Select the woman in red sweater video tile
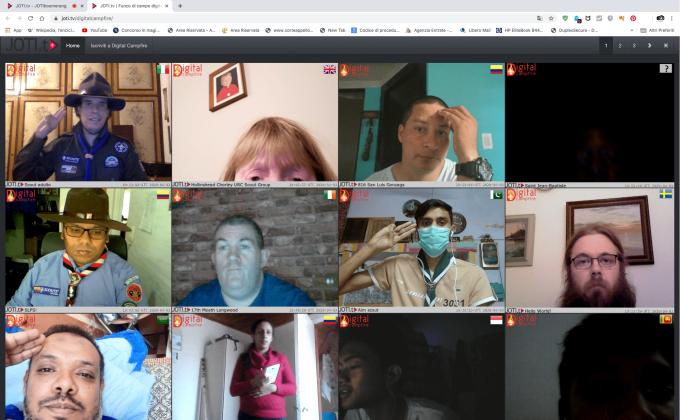This screenshot has height=420, width=680. point(255,367)
